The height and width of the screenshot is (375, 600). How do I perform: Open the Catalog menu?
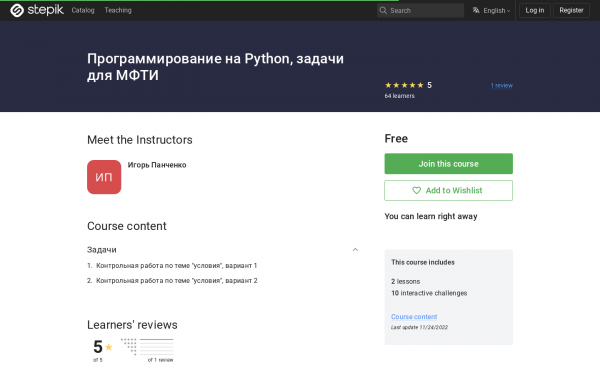[x=83, y=10]
